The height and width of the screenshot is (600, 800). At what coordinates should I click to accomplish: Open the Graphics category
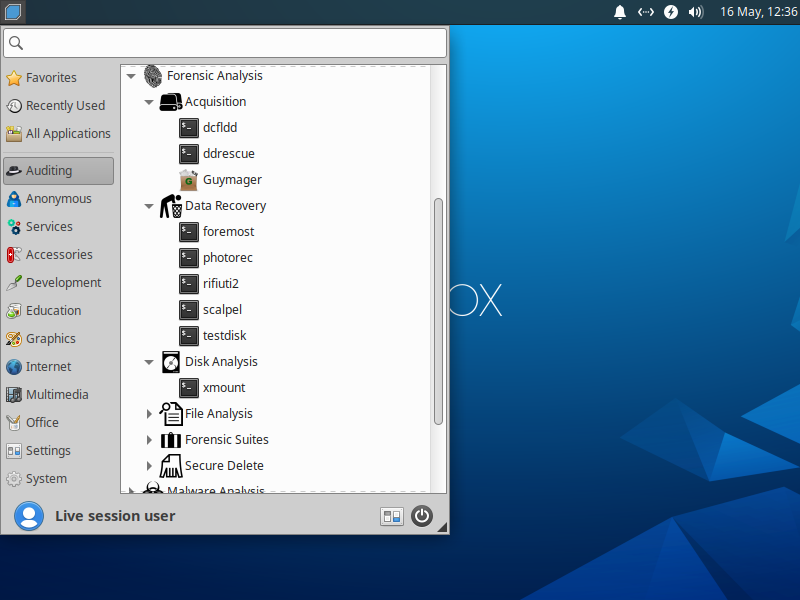click(x=58, y=339)
